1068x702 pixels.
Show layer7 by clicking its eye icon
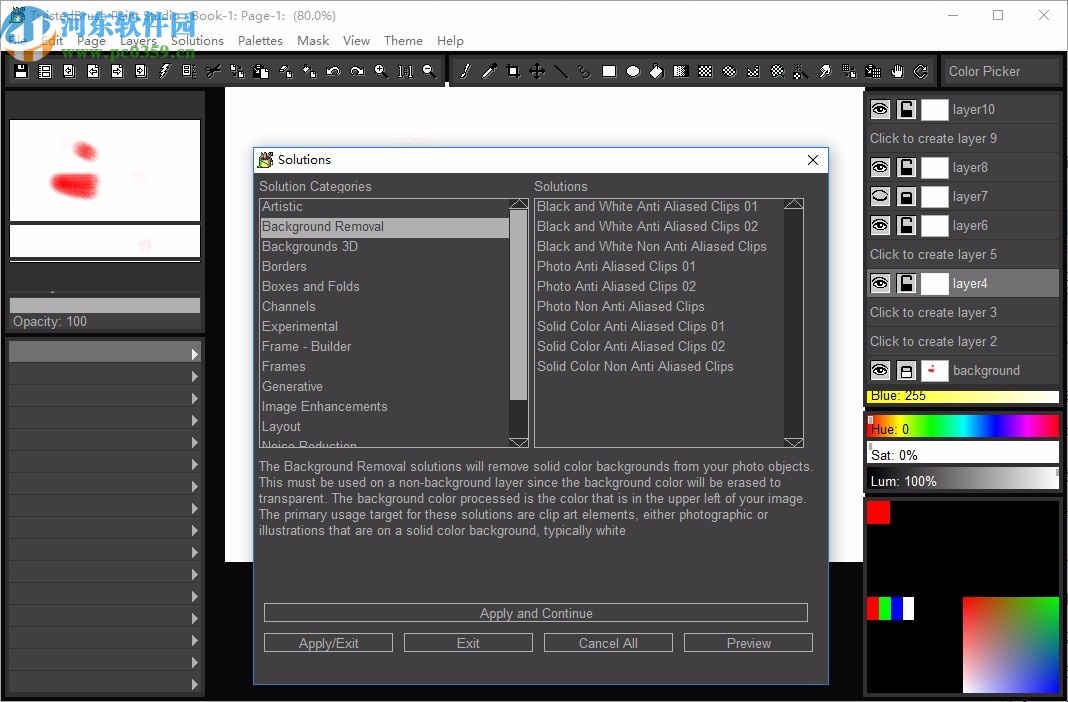coord(880,197)
